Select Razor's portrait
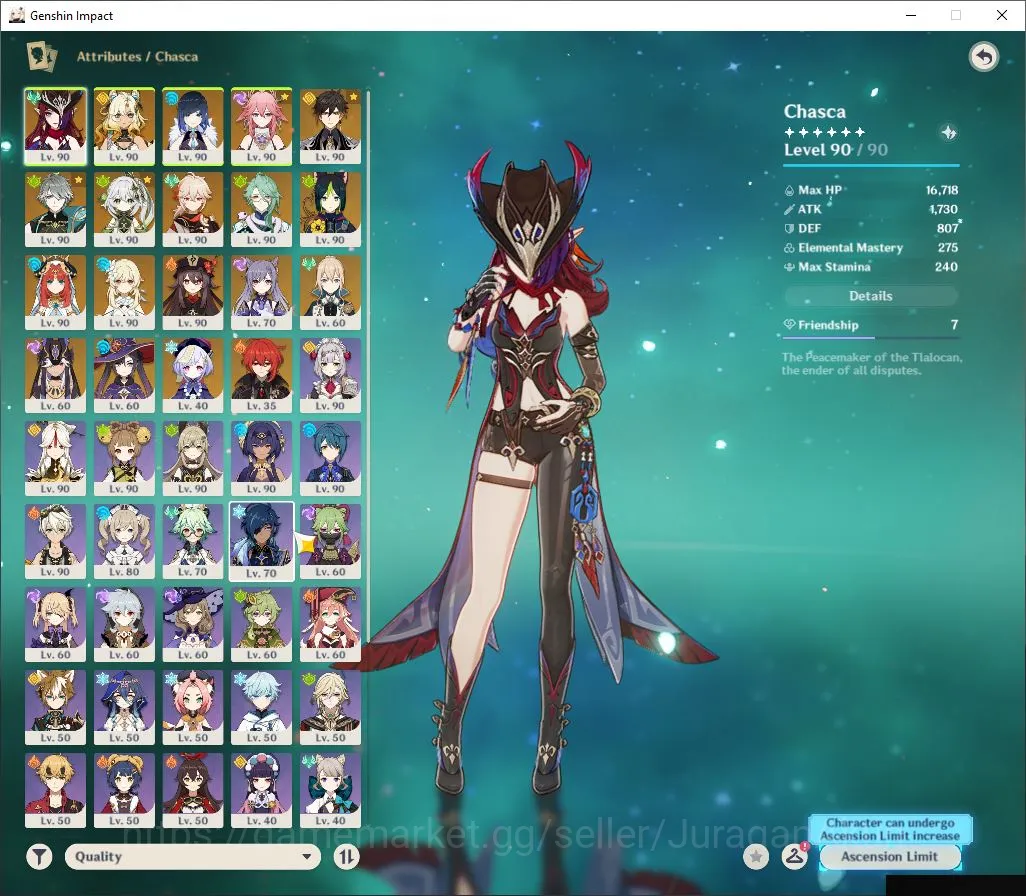The image size is (1026, 896). pyautogui.click(x=124, y=625)
